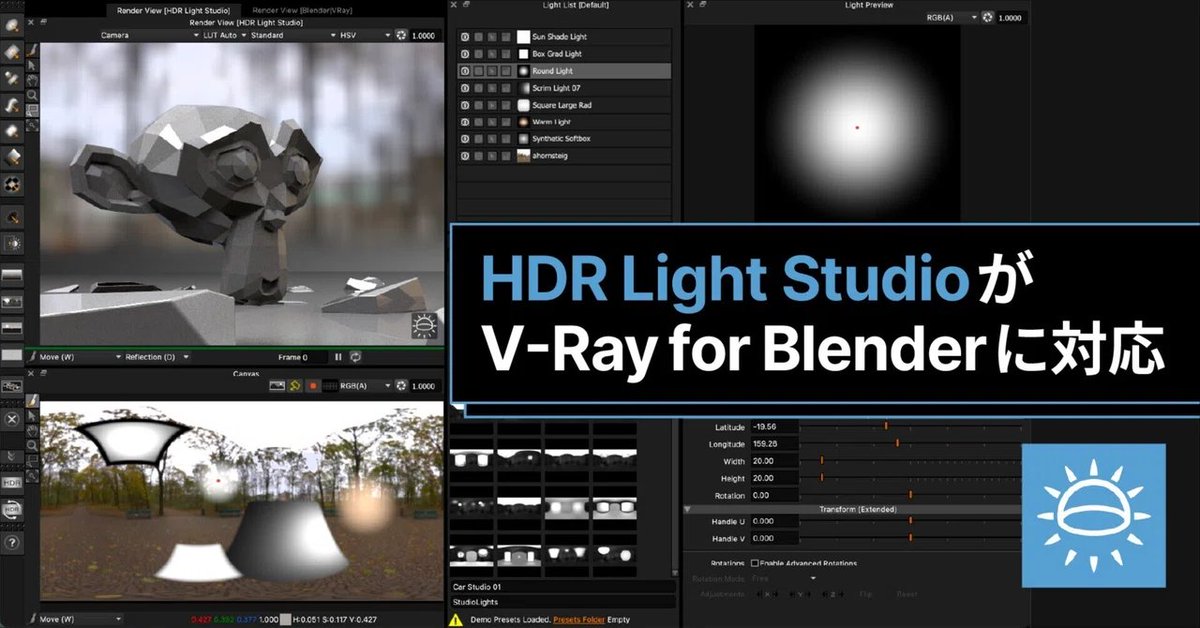Select the magnifier zoom tool in Render View
Viewport: 1200px width, 628px height.
[x=33, y=95]
